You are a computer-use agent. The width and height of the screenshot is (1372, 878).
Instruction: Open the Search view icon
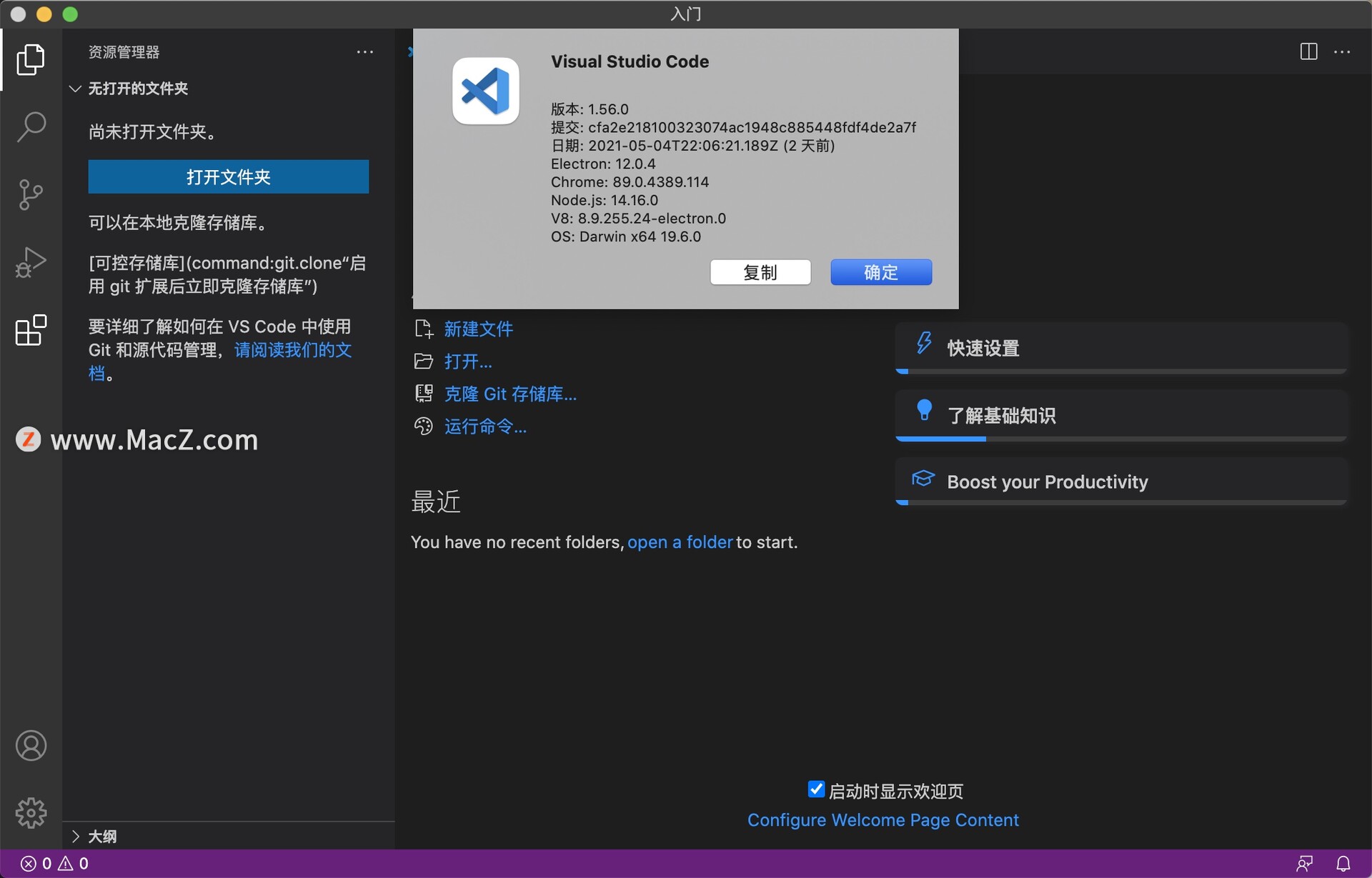click(31, 127)
